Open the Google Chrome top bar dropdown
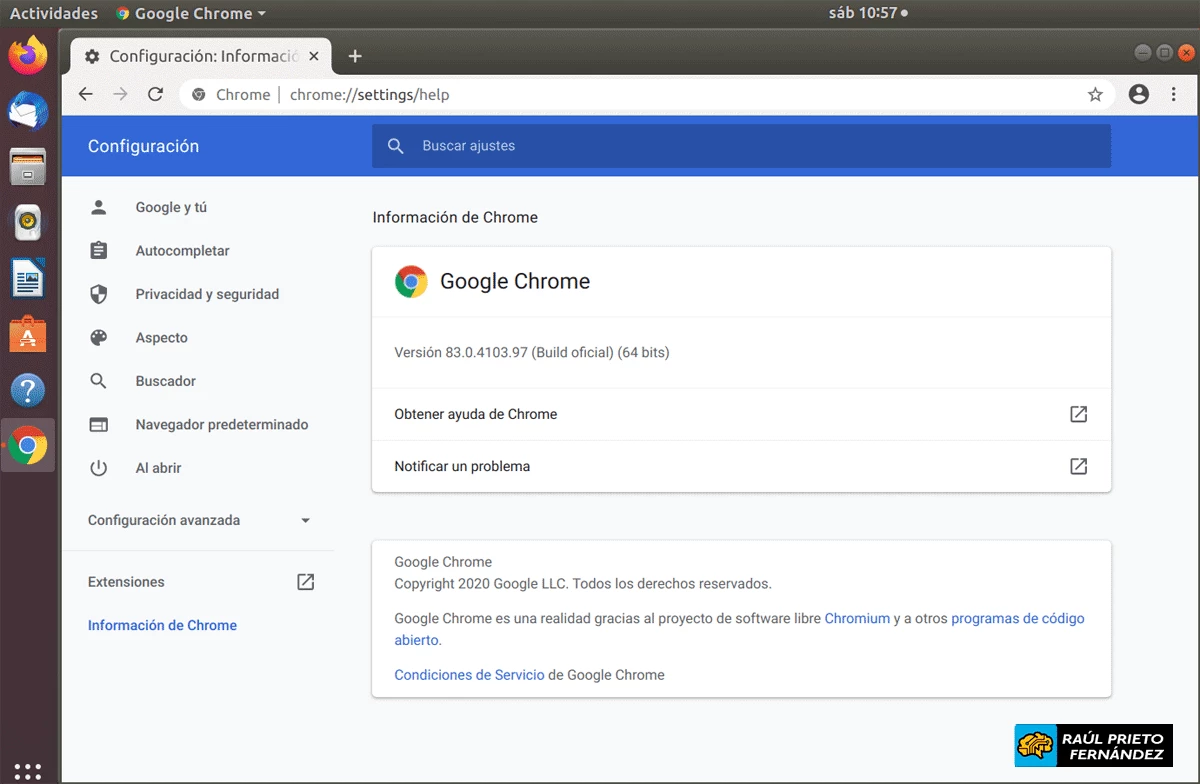Viewport: 1200px width, 784px height. pos(190,13)
